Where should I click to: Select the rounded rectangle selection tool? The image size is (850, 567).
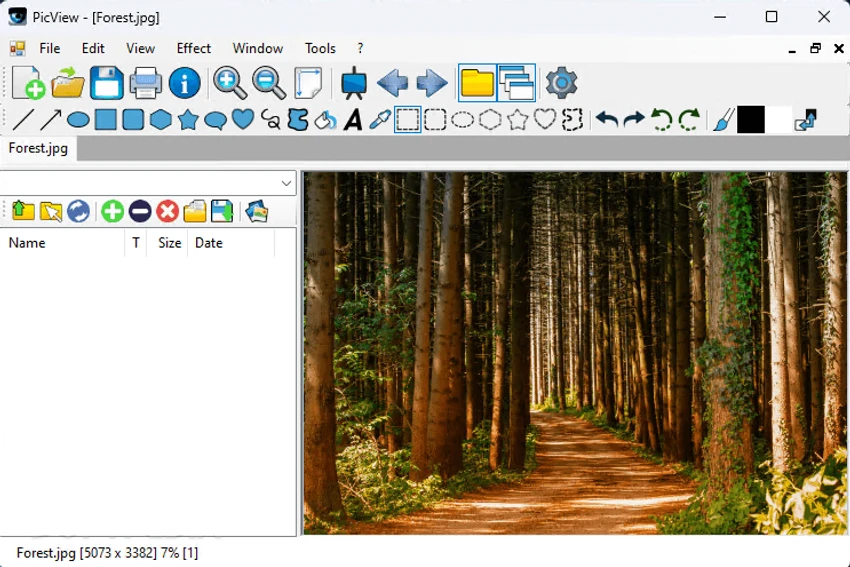click(435, 120)
